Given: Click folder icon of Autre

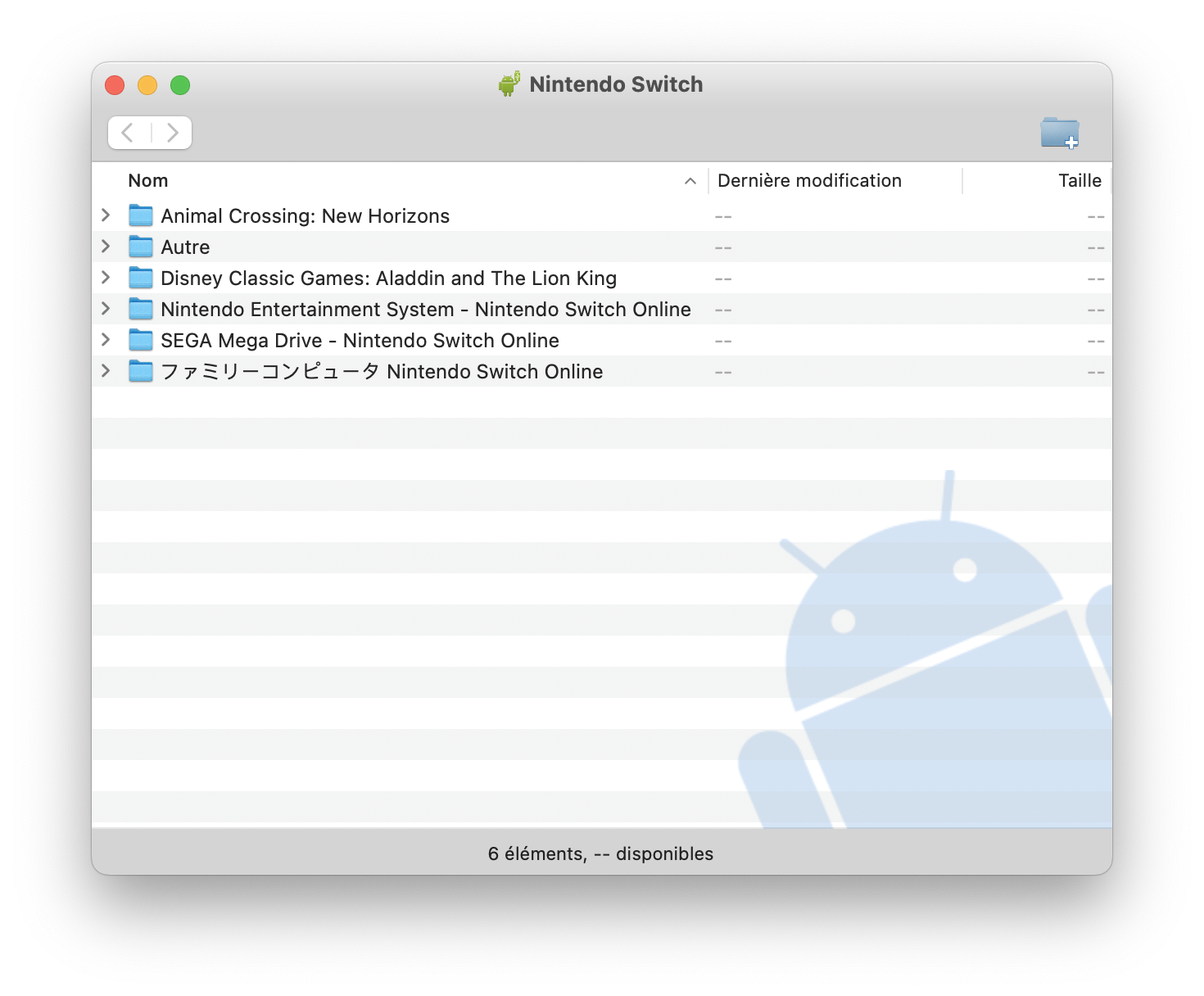Looking at the screenshot, I should [x=141, y=247].
